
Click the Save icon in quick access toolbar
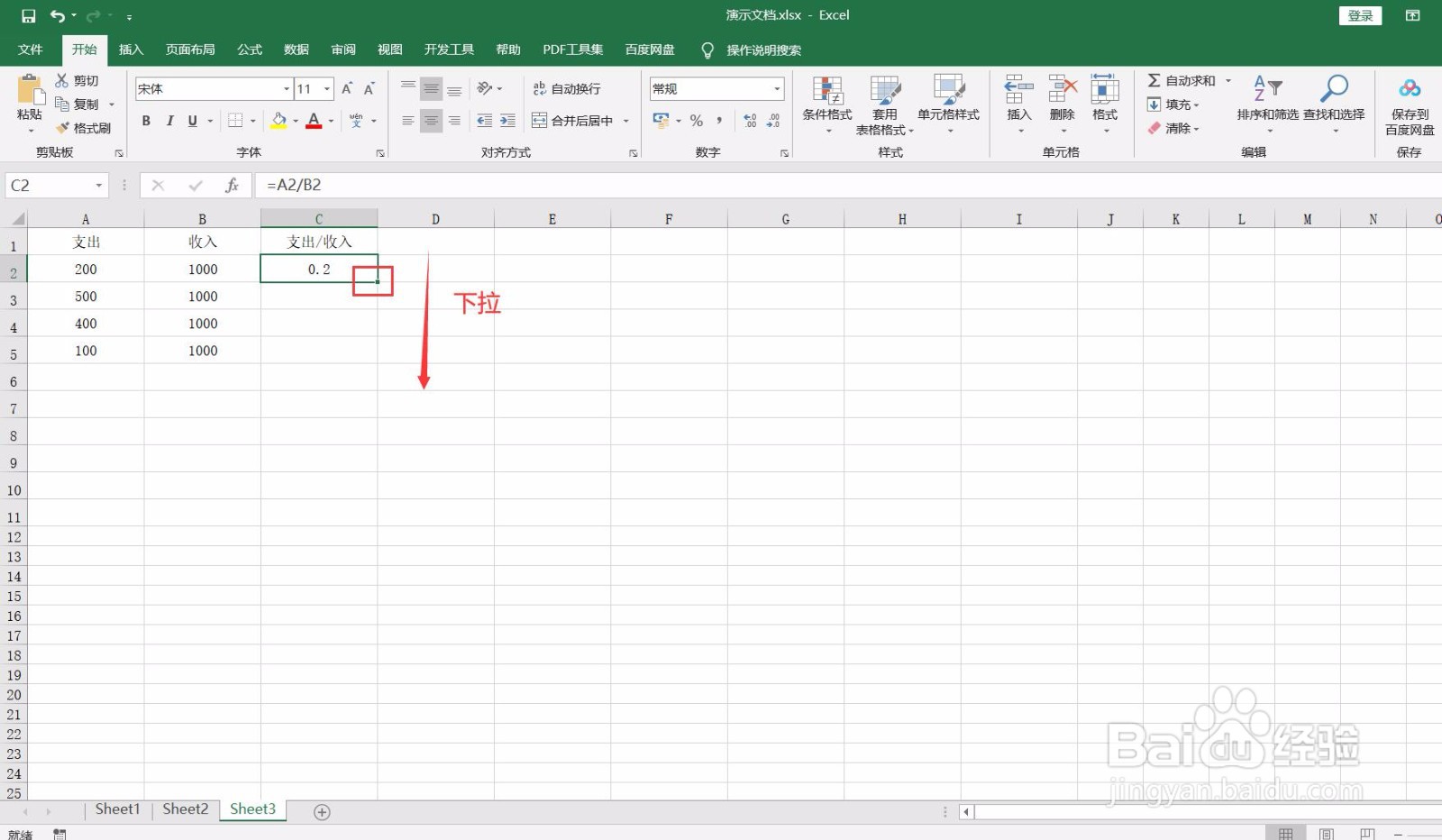pos(28,16)
